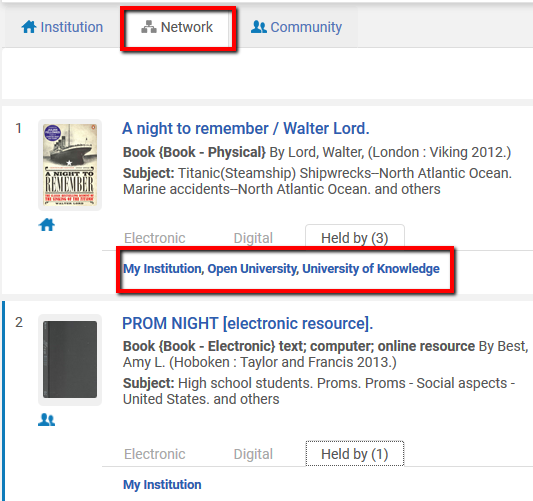The height and width of the screenshot is (501, 533).
Task: Click the house icon under first book cover
Action: coord(47,225)
